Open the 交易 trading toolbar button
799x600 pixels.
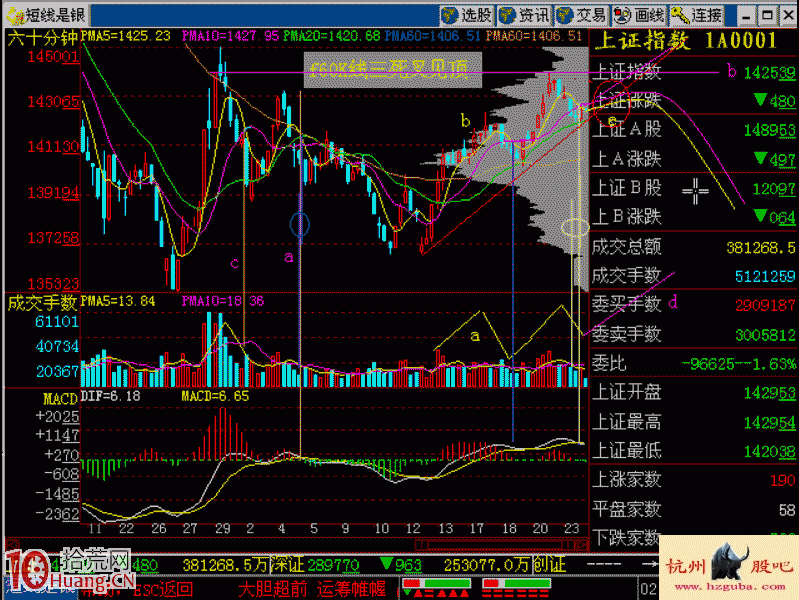tap(581, 15)
